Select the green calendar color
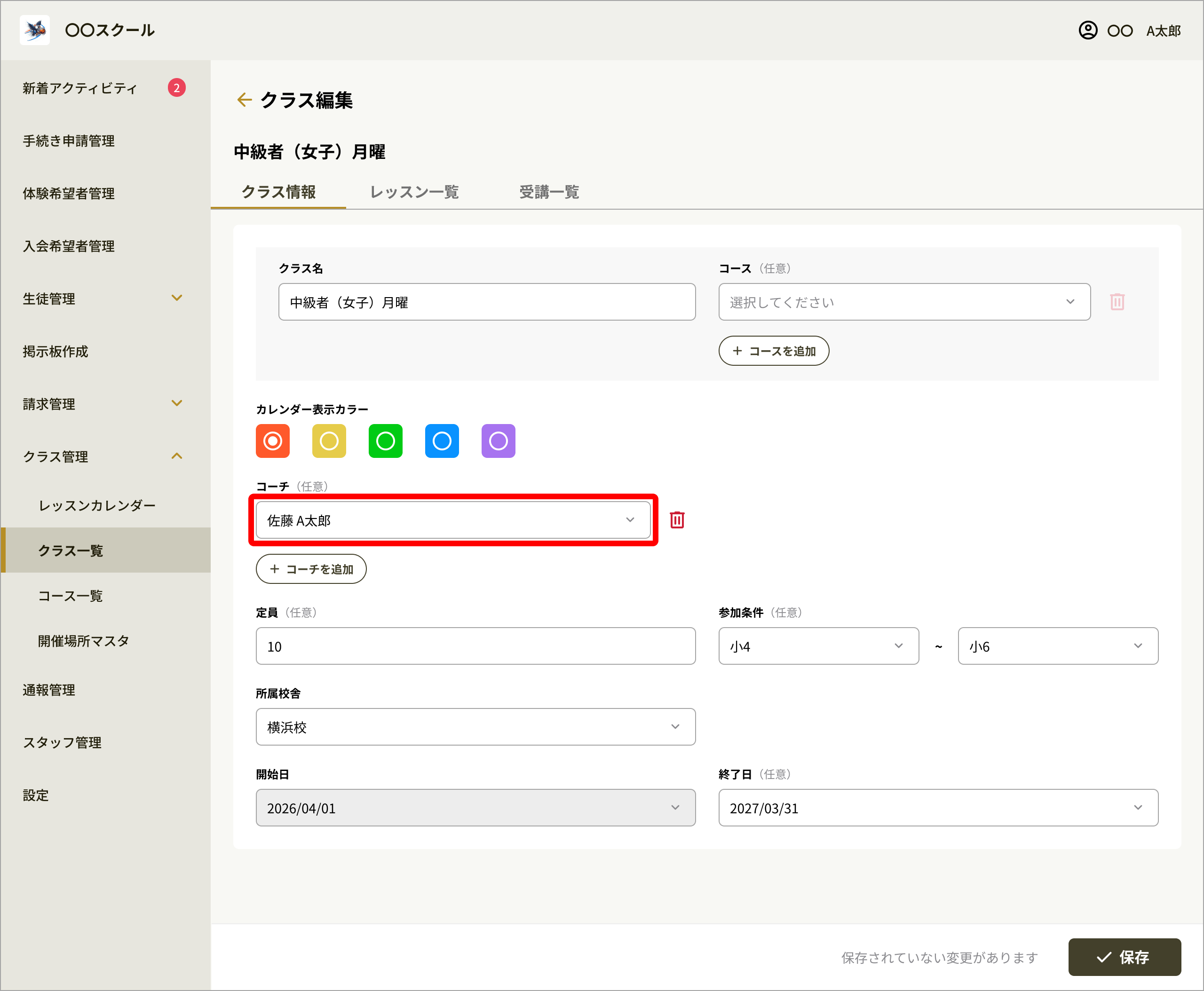Viewport: 1204px width, 991px height. [x=386, y=441]
